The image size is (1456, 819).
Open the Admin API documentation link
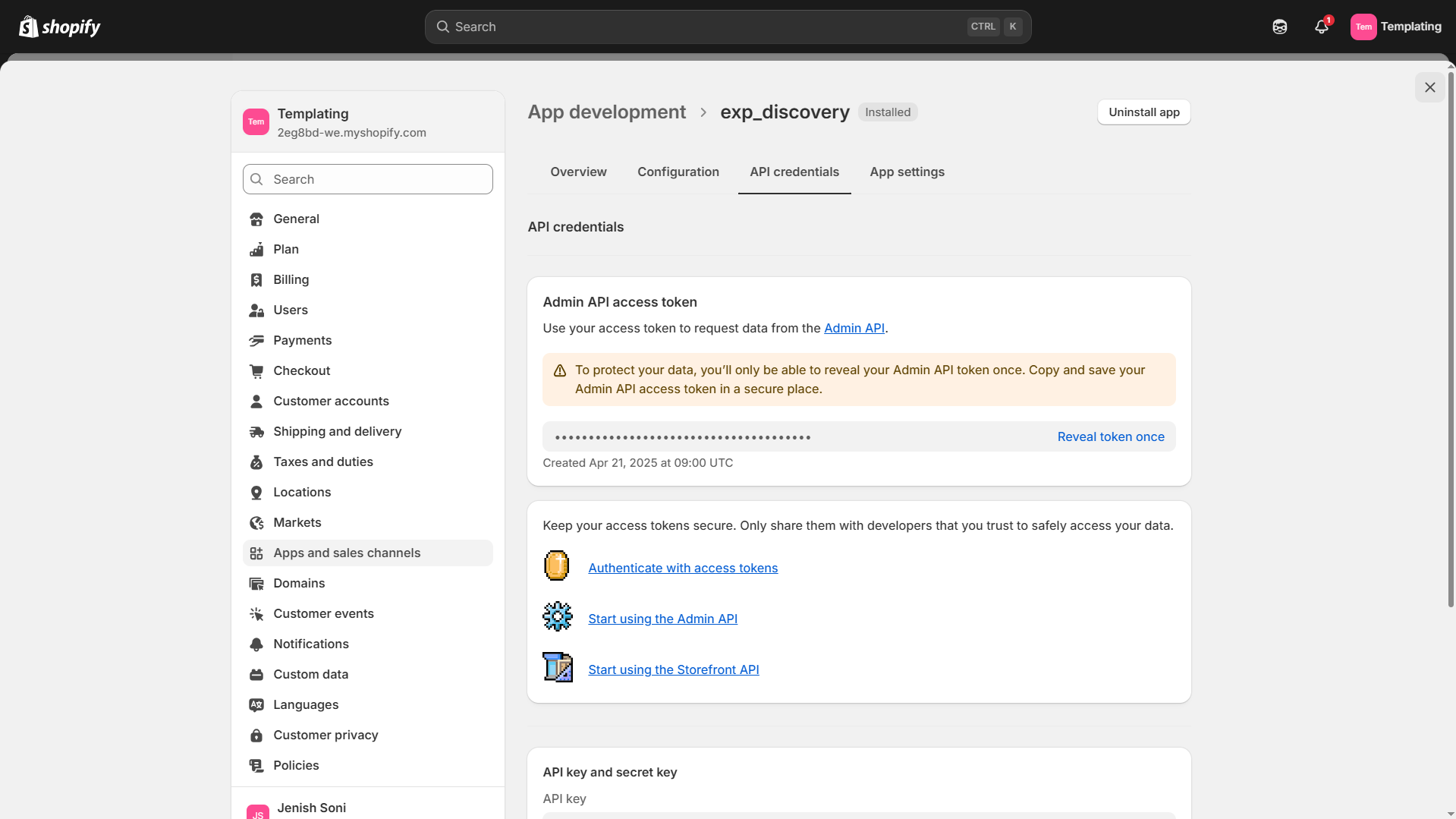(854, 329)
